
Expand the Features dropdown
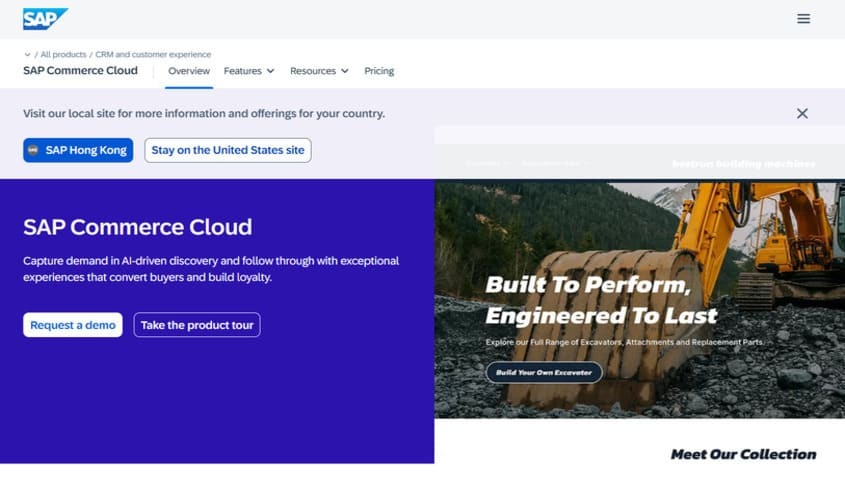point(249,71)
